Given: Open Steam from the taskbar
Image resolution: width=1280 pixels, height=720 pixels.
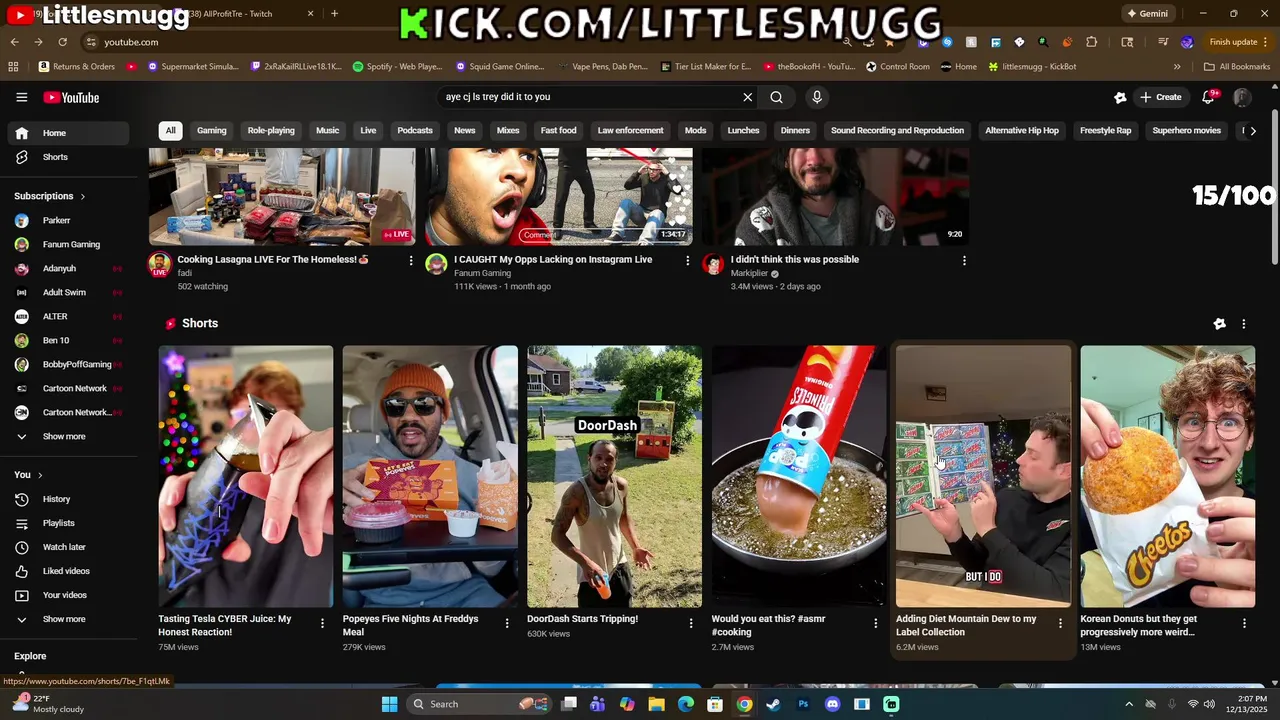Looking at the screenshot, I should click(x=773, y=704).
